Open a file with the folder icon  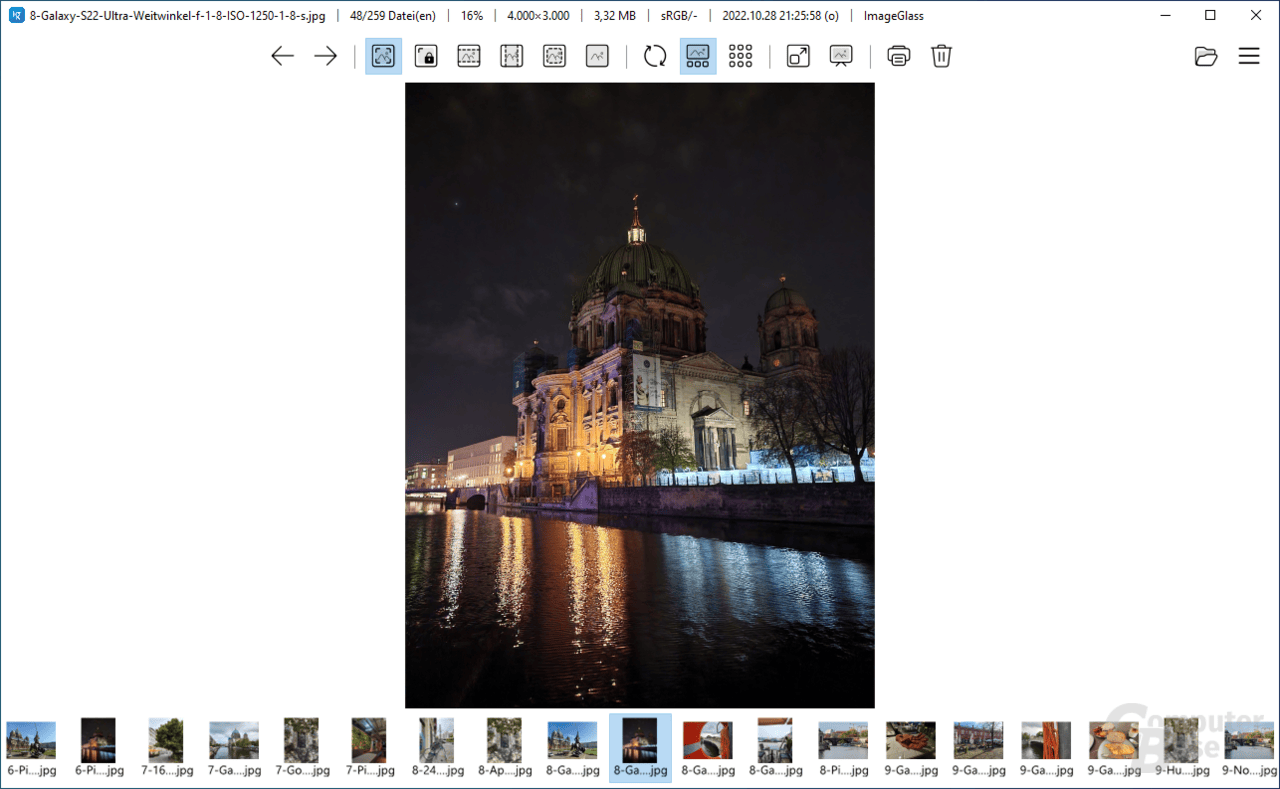(x=1205, y=56)
